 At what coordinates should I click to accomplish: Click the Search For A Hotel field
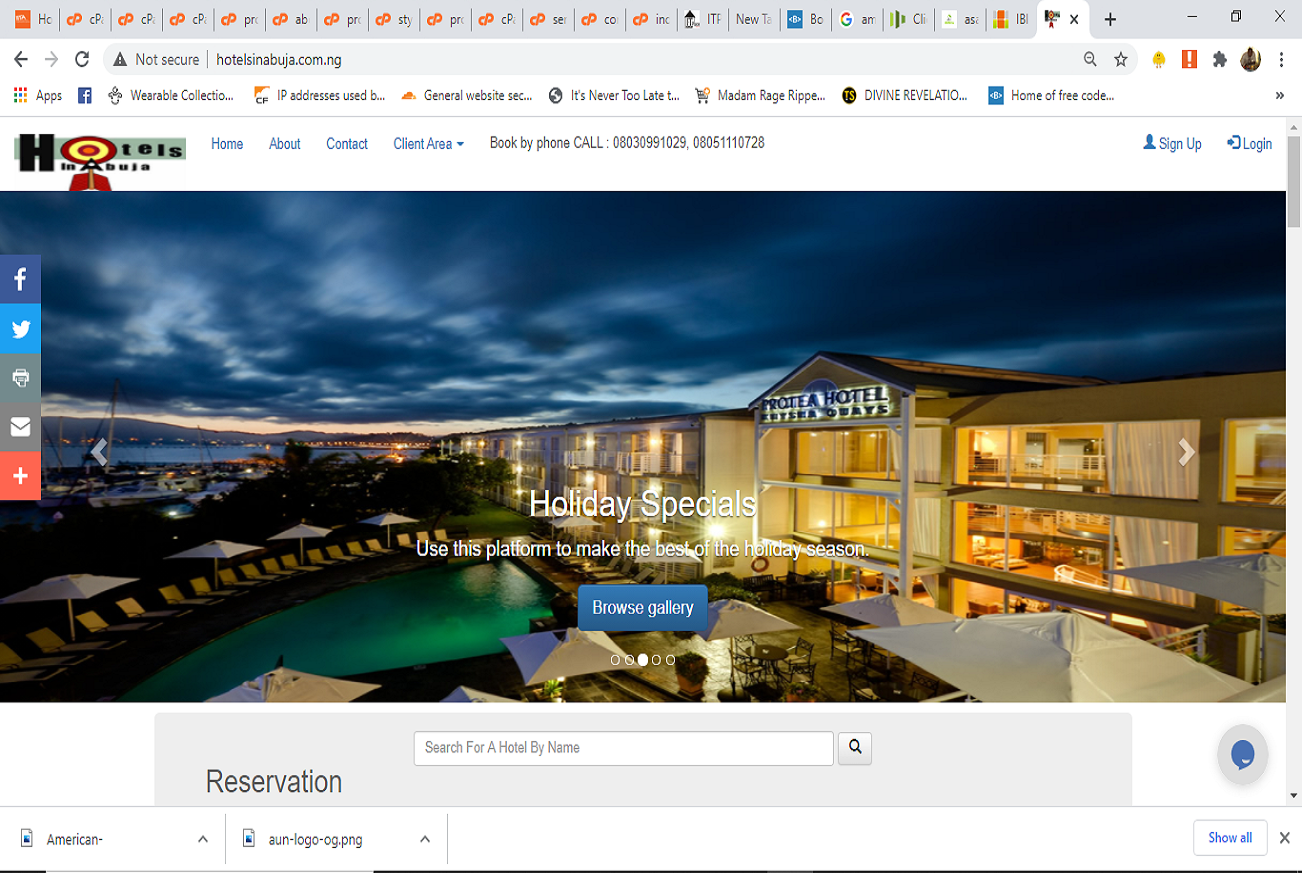coord(624,748)
